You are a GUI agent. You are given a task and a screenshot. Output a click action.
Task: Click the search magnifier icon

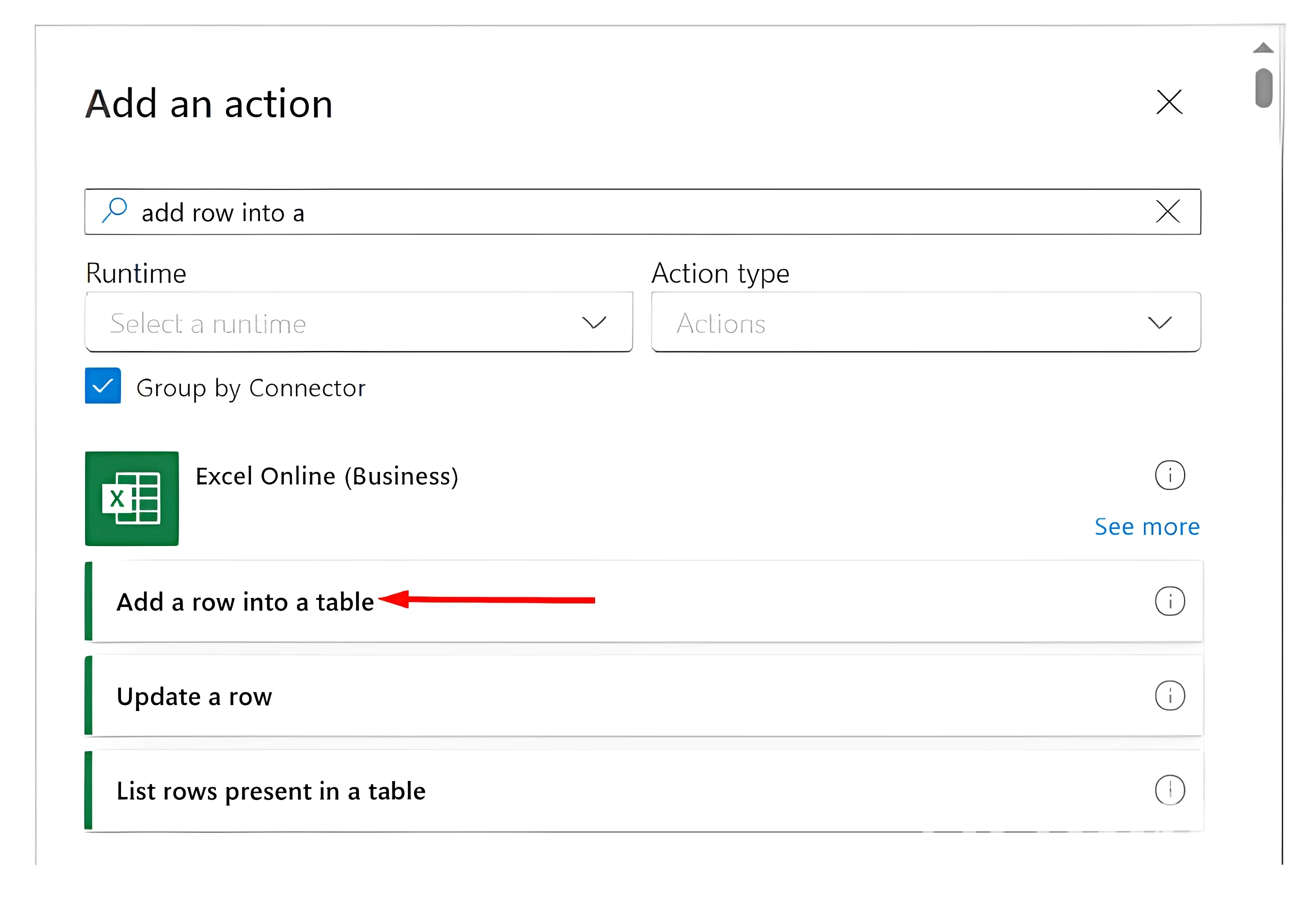(114, 210)
